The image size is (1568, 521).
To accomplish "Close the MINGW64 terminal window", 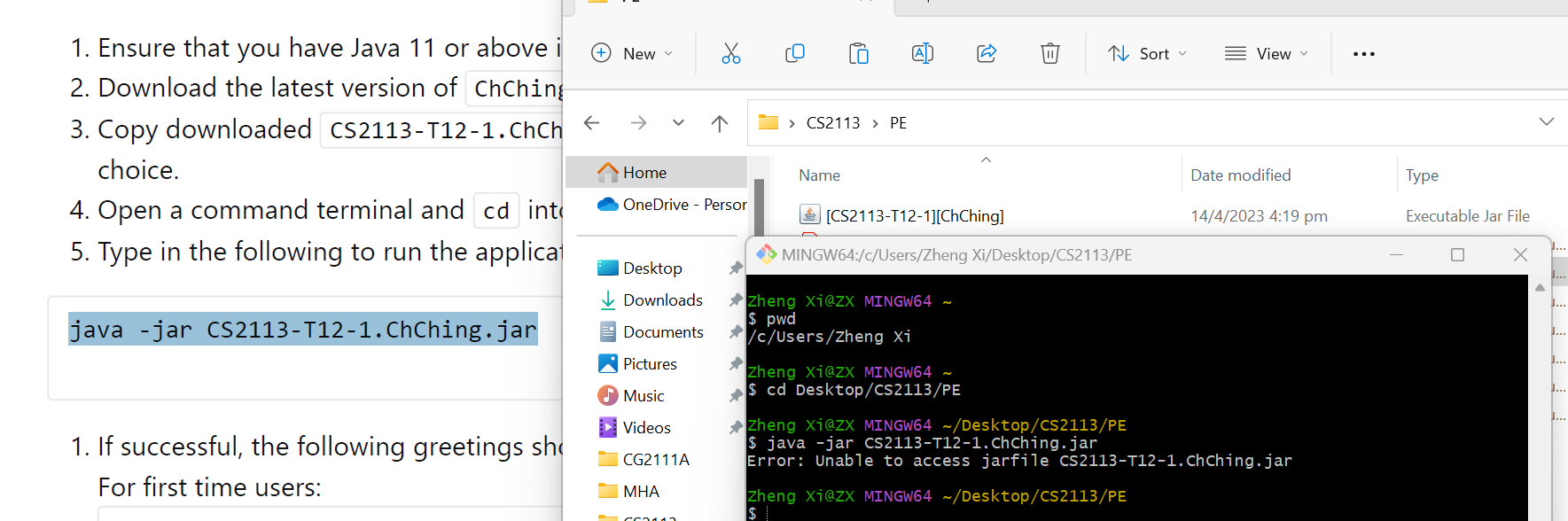I will [x=1520, y=255].
